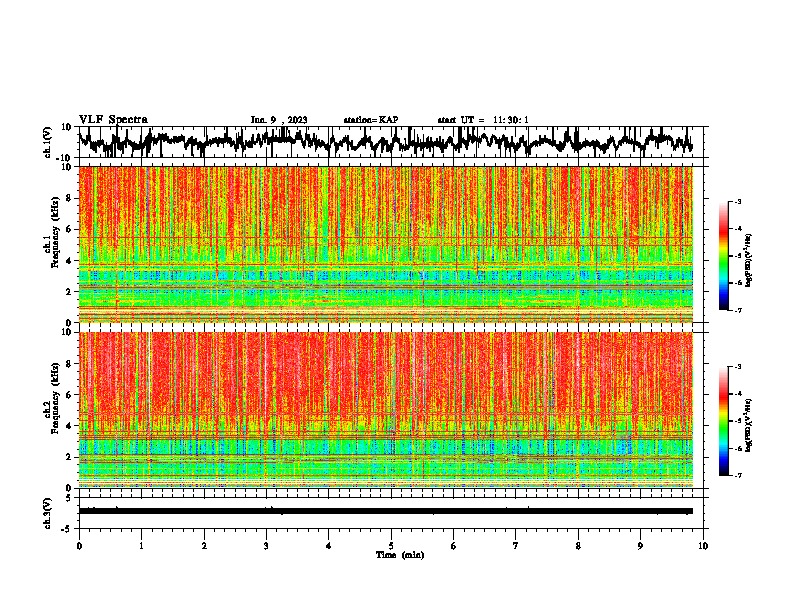
Task: Click the "2" kHz tick on ch.1 spectrogram axis
Action: pyautogui.click(x=69, y=291)
